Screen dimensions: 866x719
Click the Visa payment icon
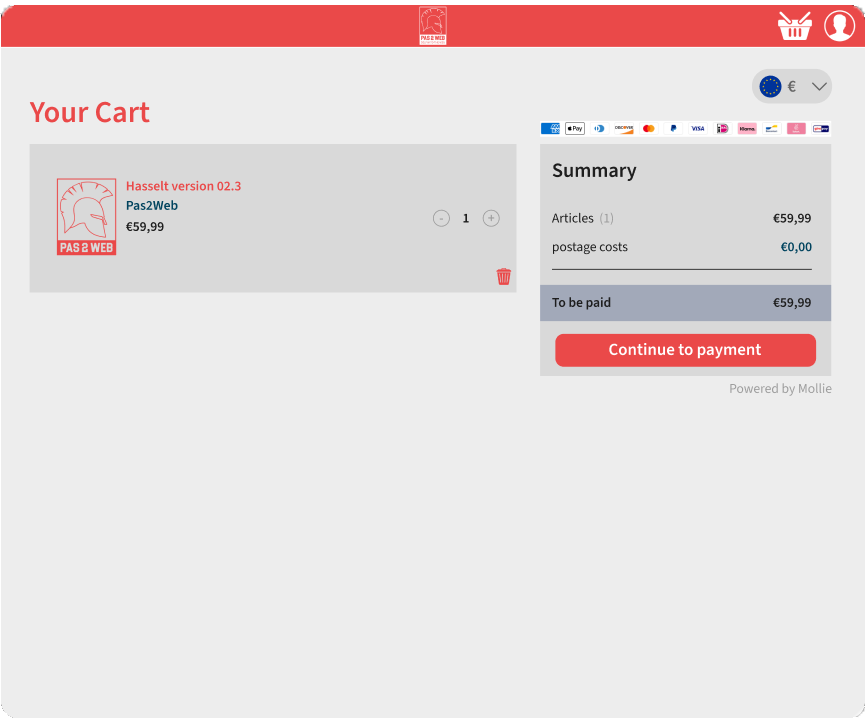coord(698,129)
